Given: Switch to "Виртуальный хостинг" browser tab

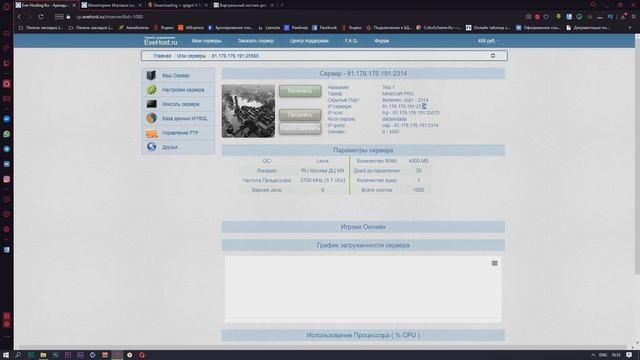Looking at the screenshot, I should coord(244,5).
